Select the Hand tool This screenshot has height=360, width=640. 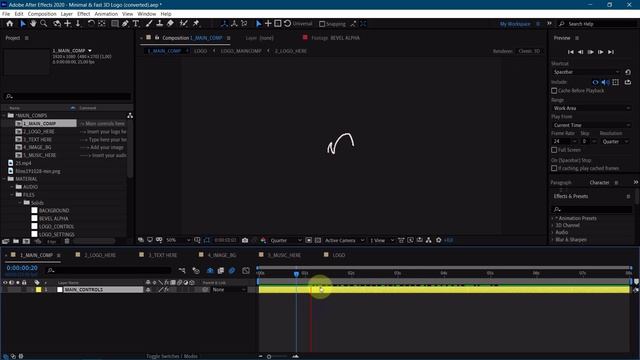pyautogui.click(x=33, y=24)
